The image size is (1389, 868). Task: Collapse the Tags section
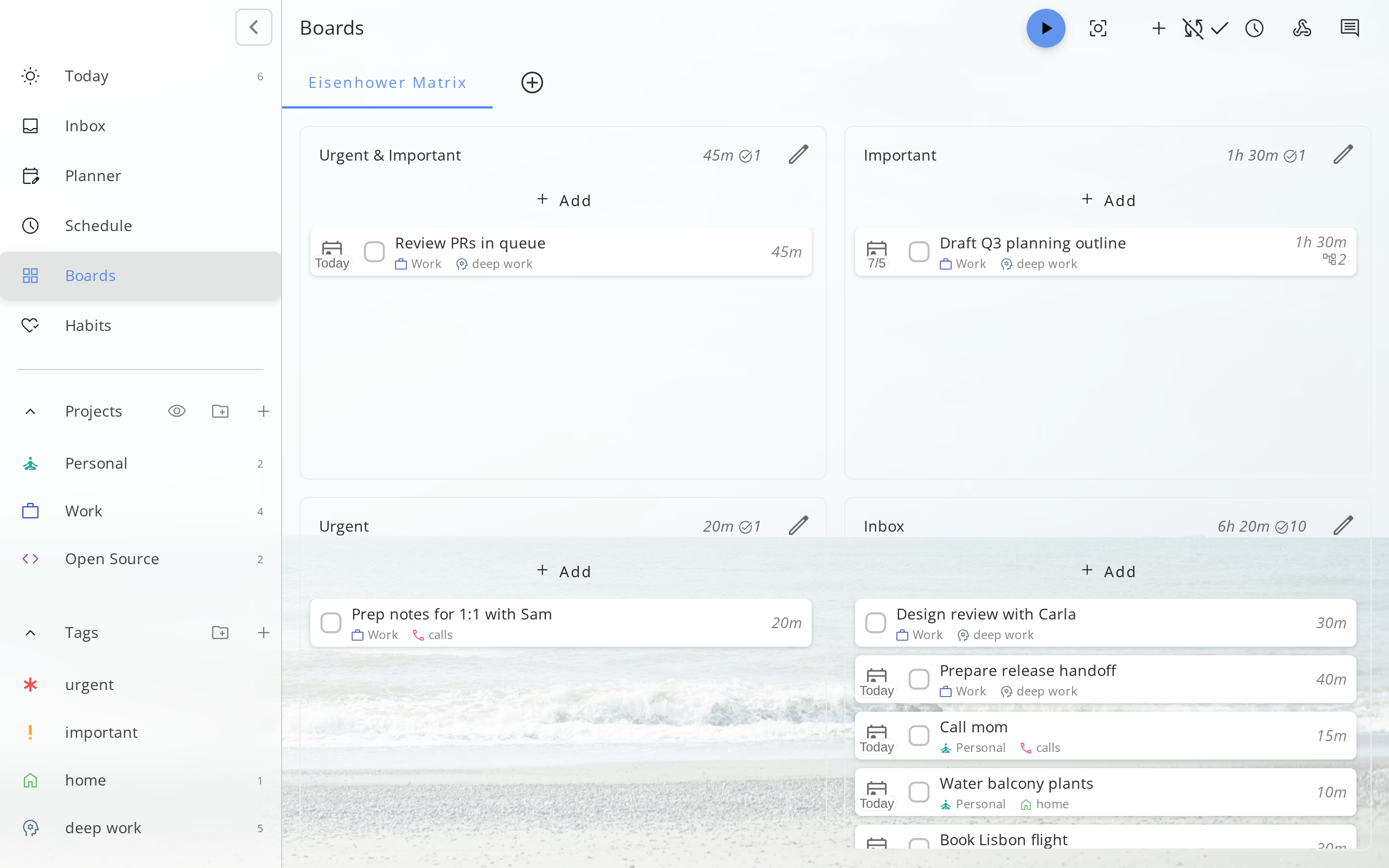pyautogui.click(x=30, y=633)
